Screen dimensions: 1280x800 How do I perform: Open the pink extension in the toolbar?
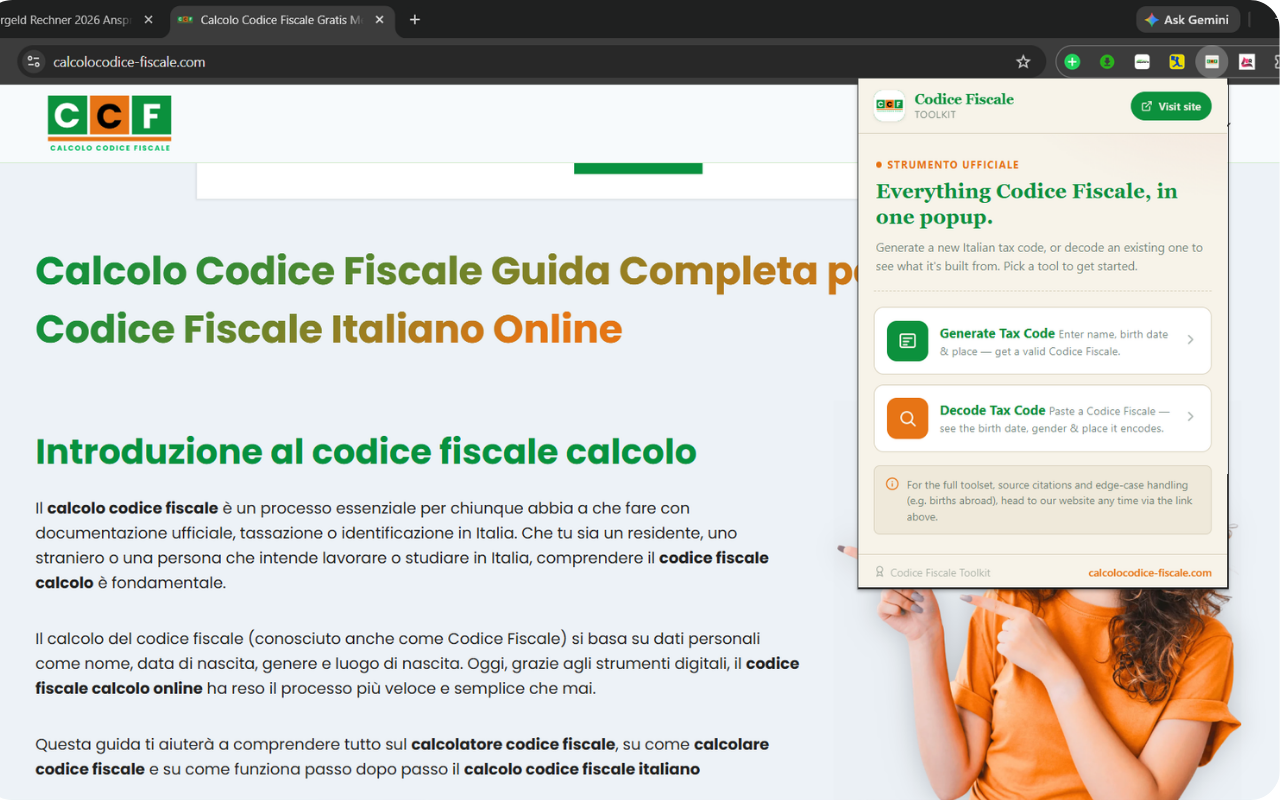pos(1247,62)
